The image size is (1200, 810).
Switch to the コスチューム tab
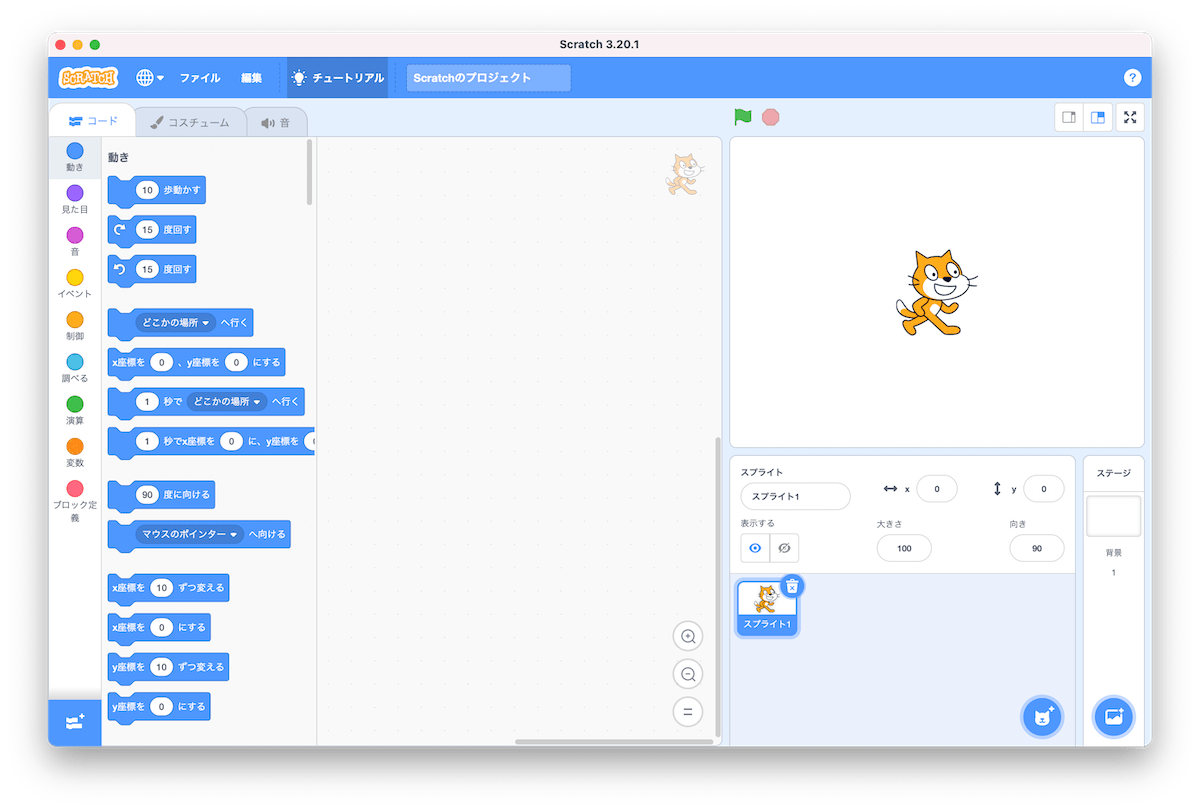(190, 122)
